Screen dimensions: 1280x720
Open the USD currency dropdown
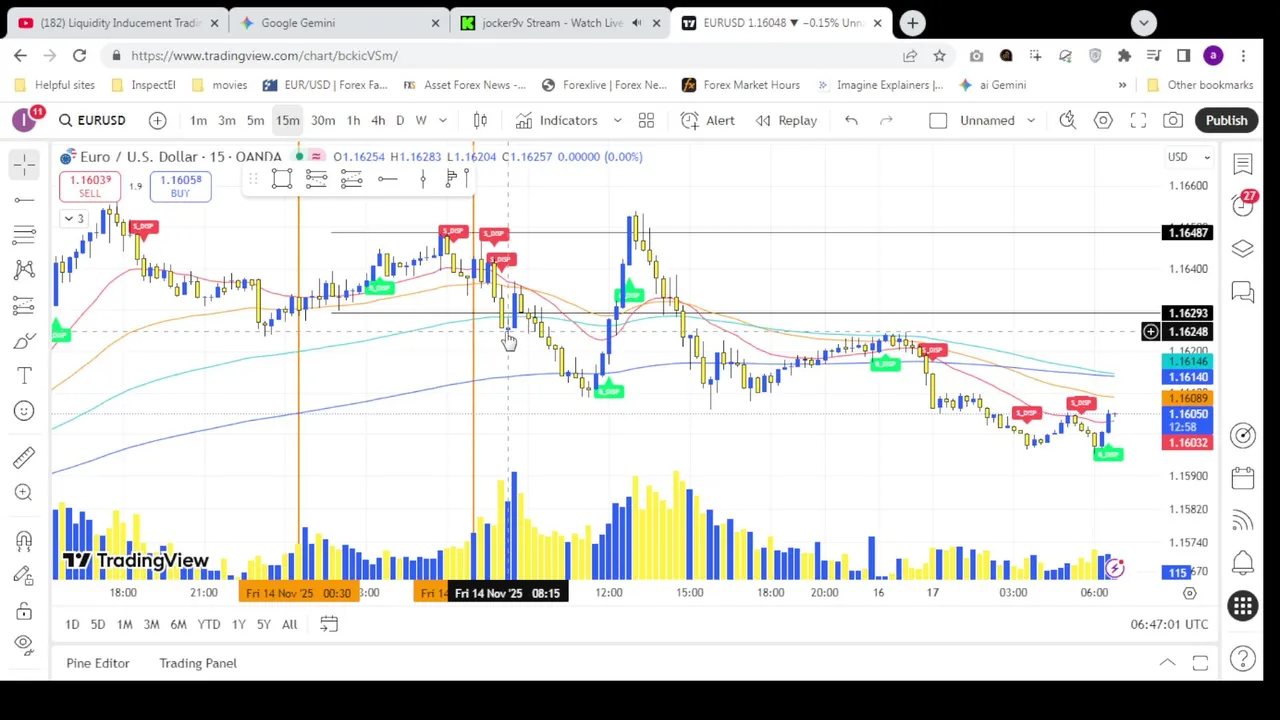(x=1189, y=157)
